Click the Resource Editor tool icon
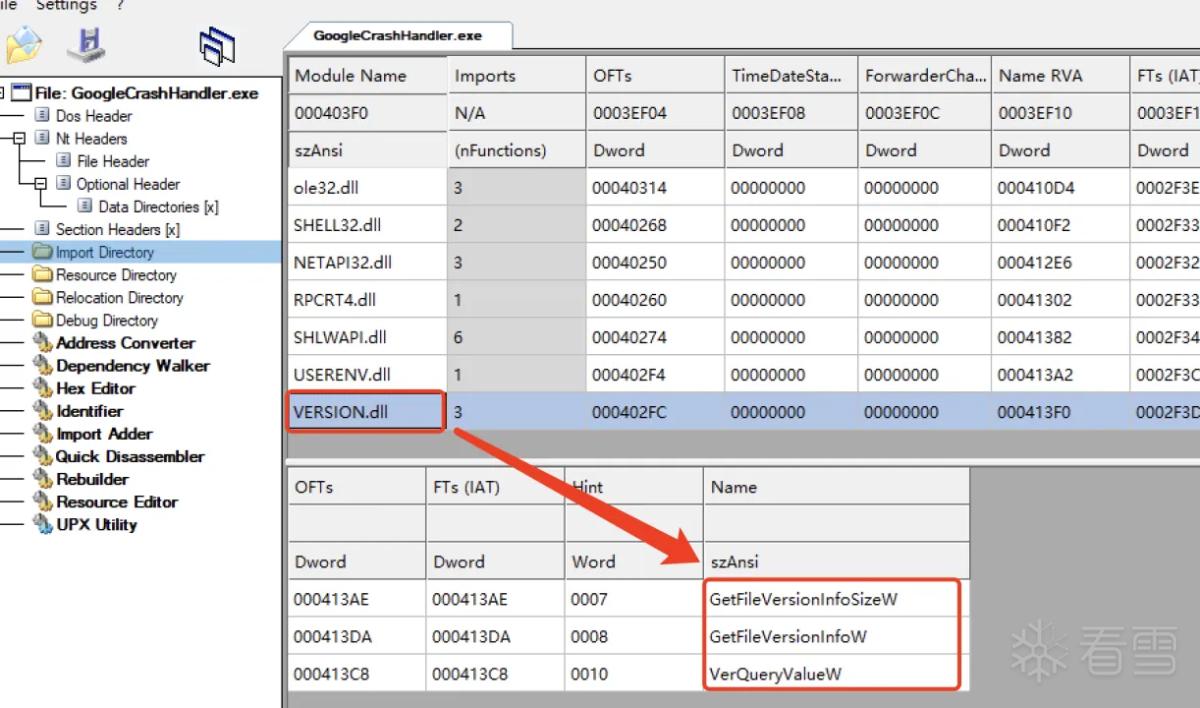Screen dimensions: 1200x708 tap(42, 502)
